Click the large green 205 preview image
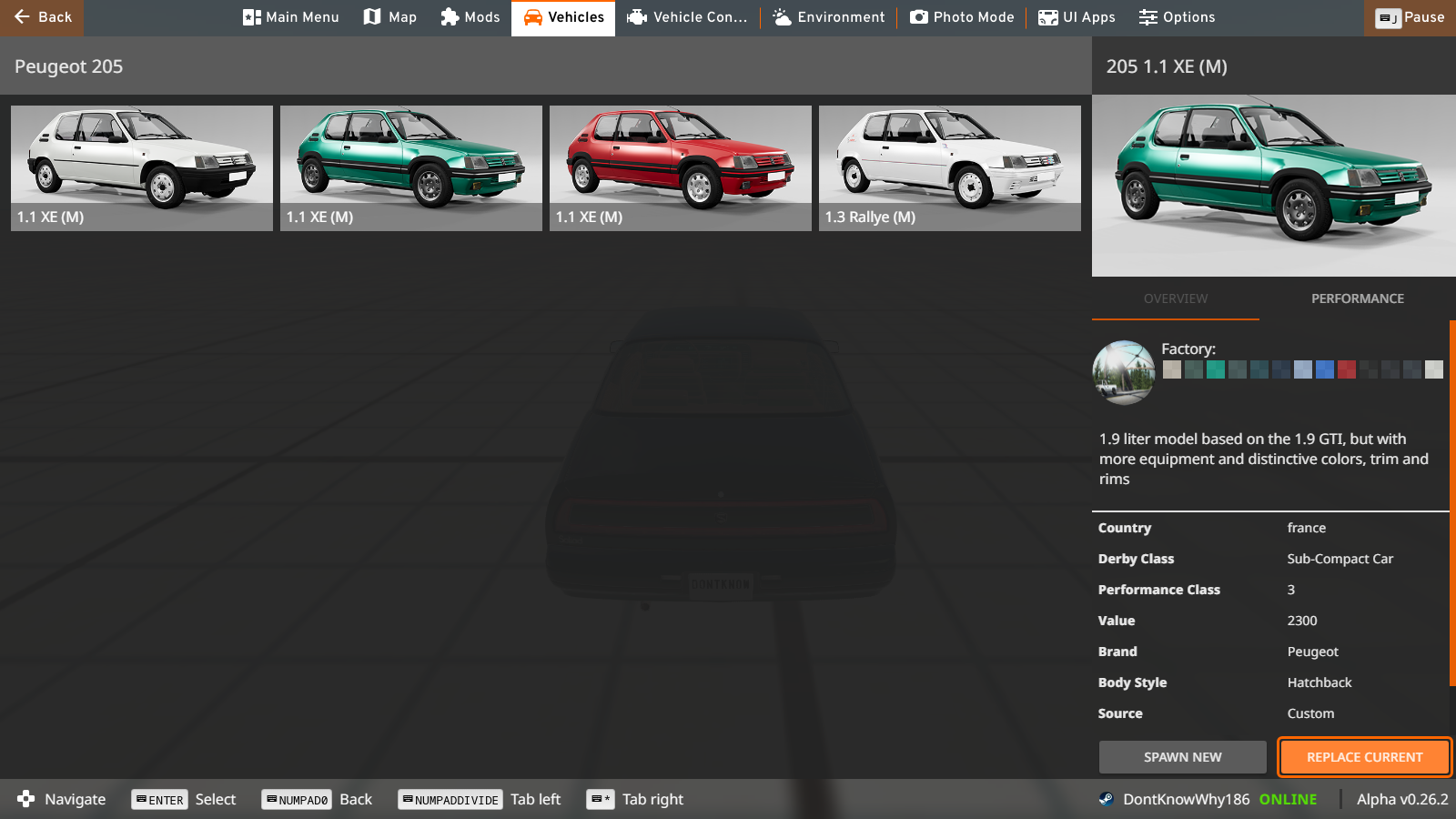Image resolution: width=1456 pixels, height=819 pixels. 1274,186
